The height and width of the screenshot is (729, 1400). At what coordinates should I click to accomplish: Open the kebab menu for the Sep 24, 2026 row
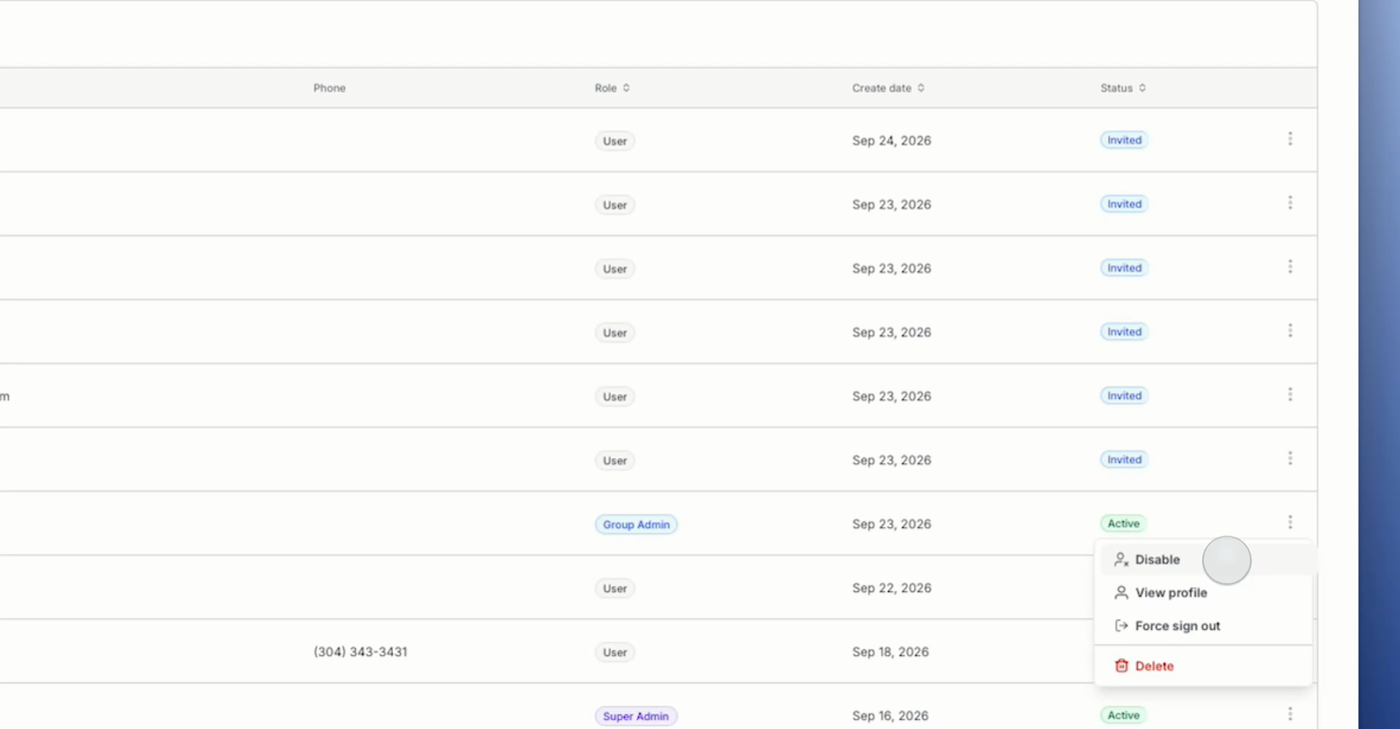pos(1290,139)
